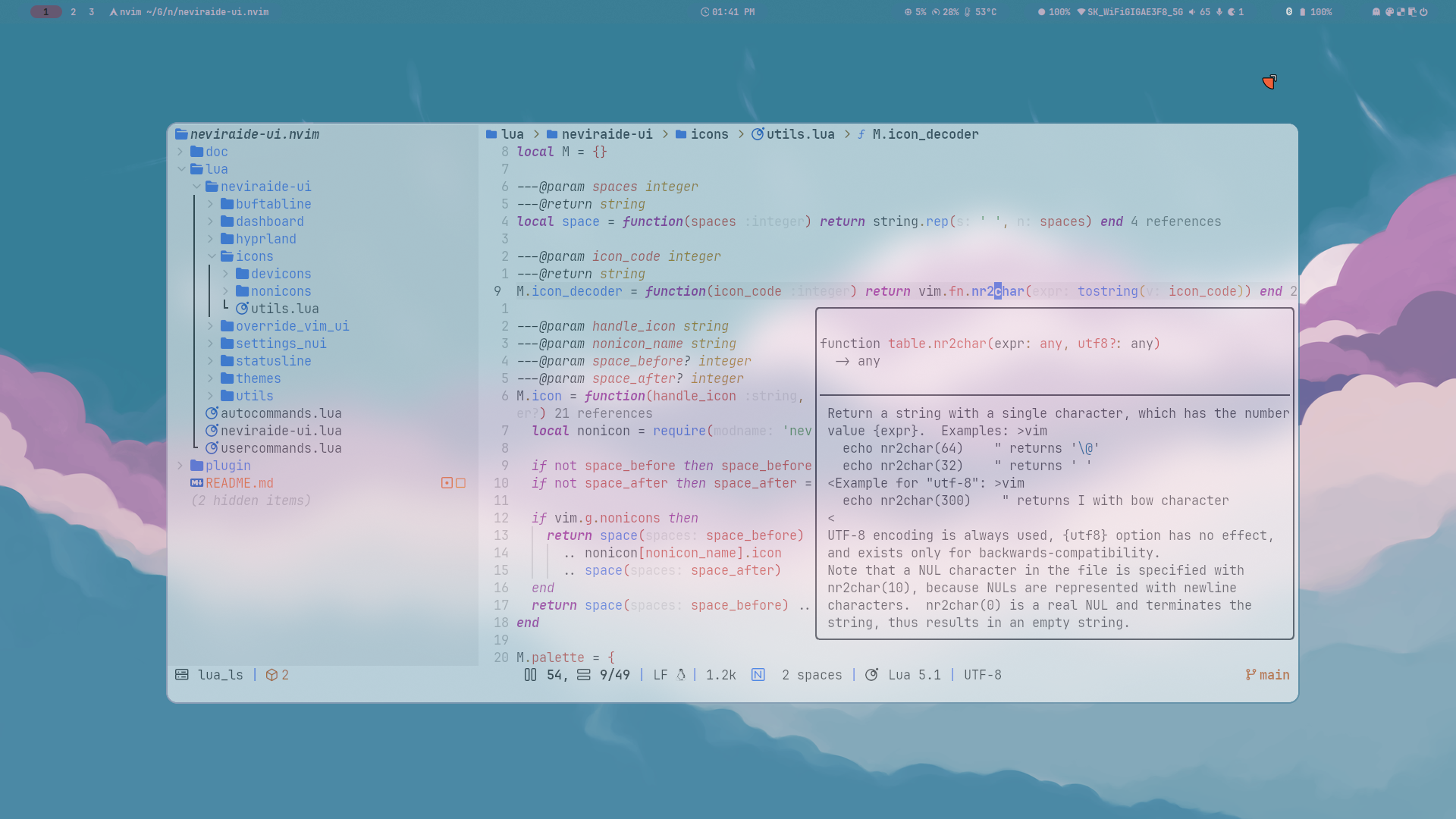The height and width of the screenshot is (819, 1456).
Task: Click the filled git status marker beside README.md
Action: pyautogui.click(x=447, y=483)
